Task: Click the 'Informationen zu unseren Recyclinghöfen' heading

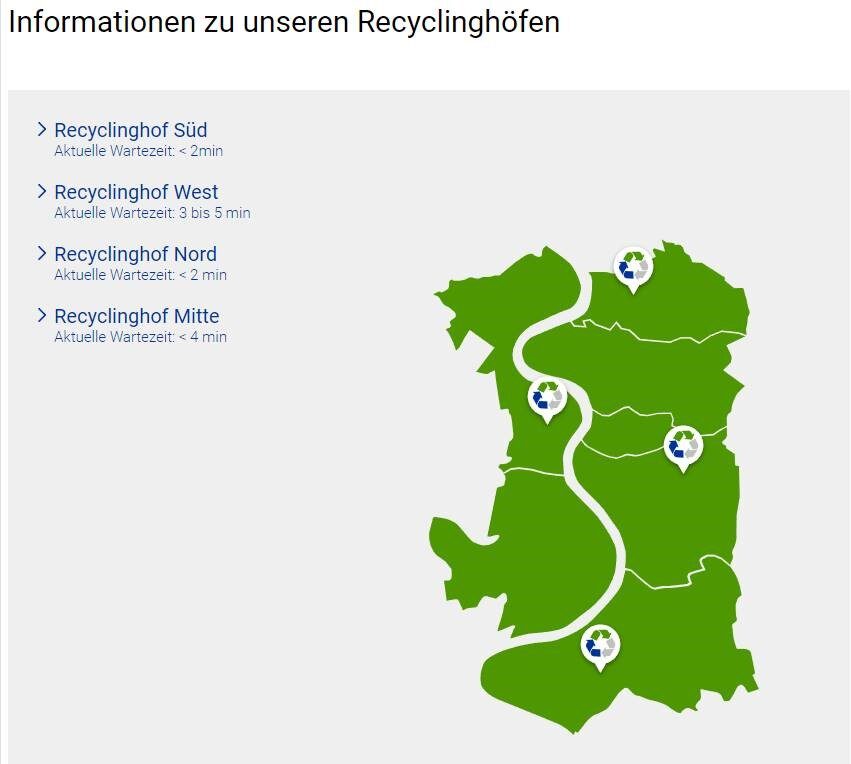Action: click(284, 22)
